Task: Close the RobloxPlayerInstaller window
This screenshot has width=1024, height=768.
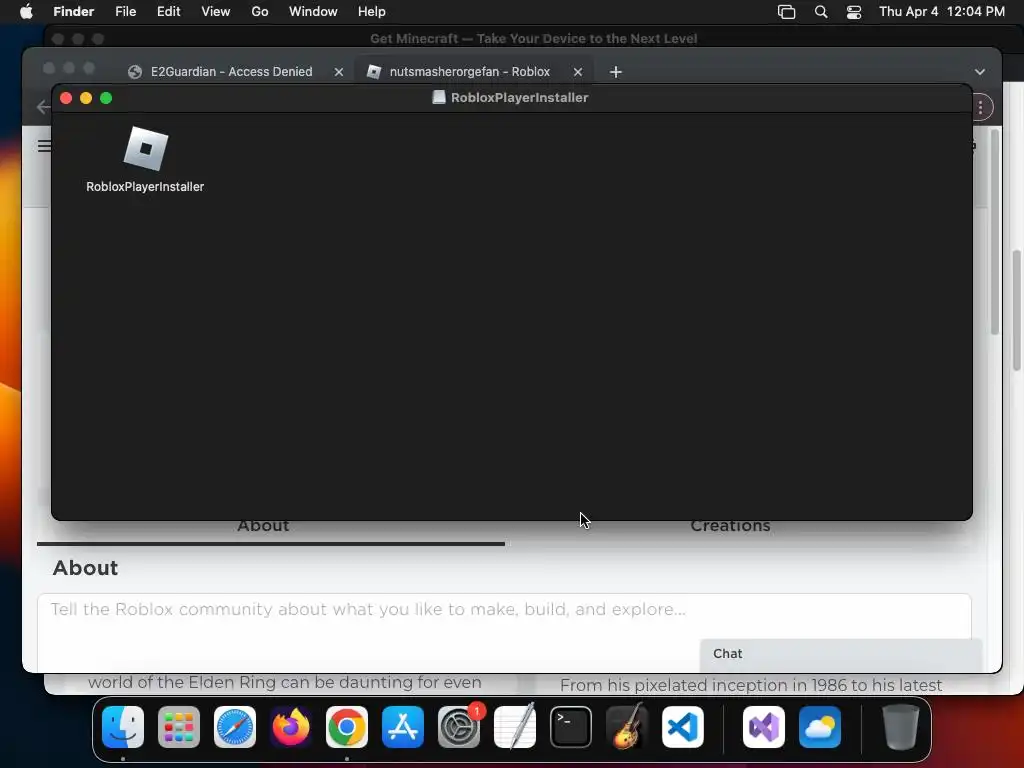Action: click(66, 98)
